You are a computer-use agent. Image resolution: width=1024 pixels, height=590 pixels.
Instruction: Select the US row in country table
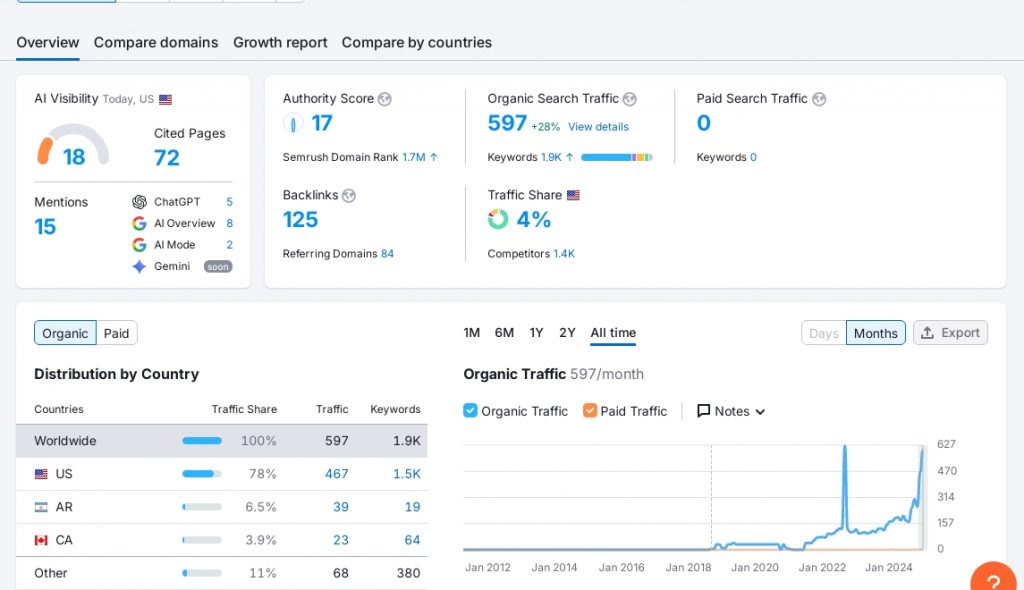pos(221,474)
